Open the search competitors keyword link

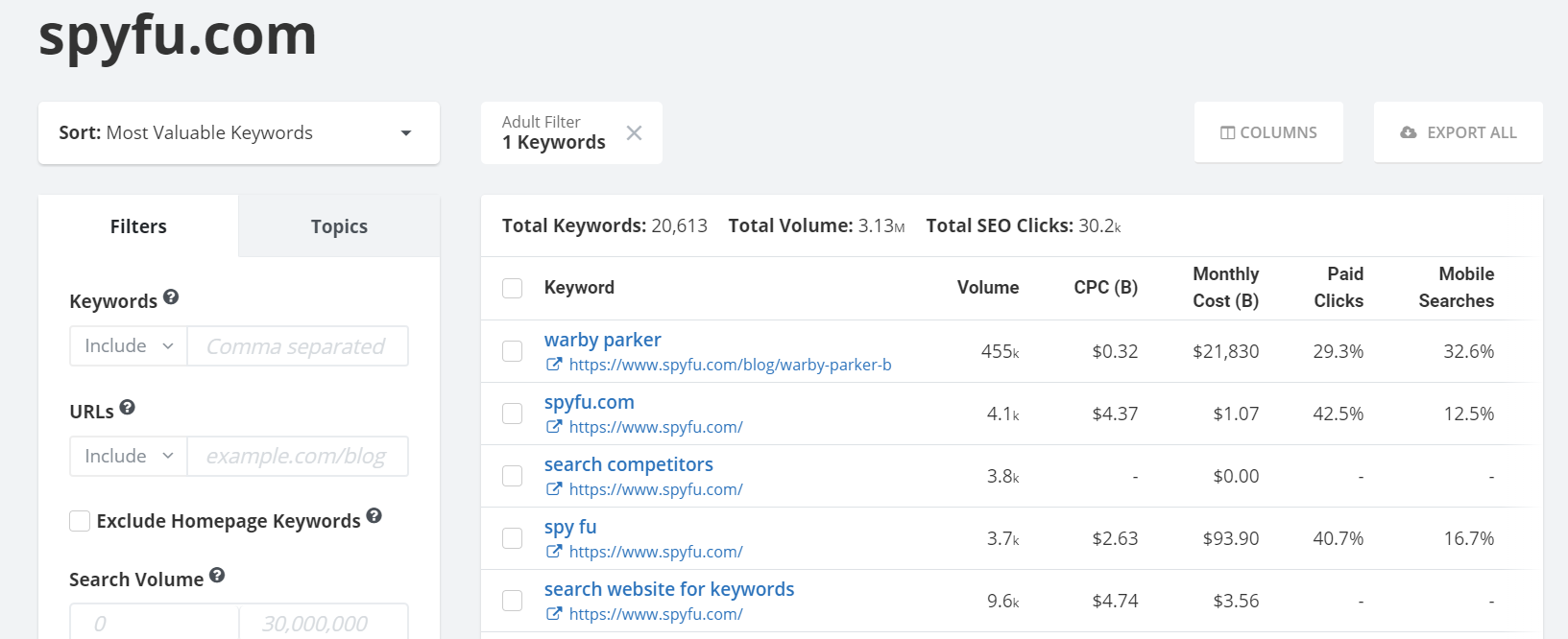pos(628,464)
